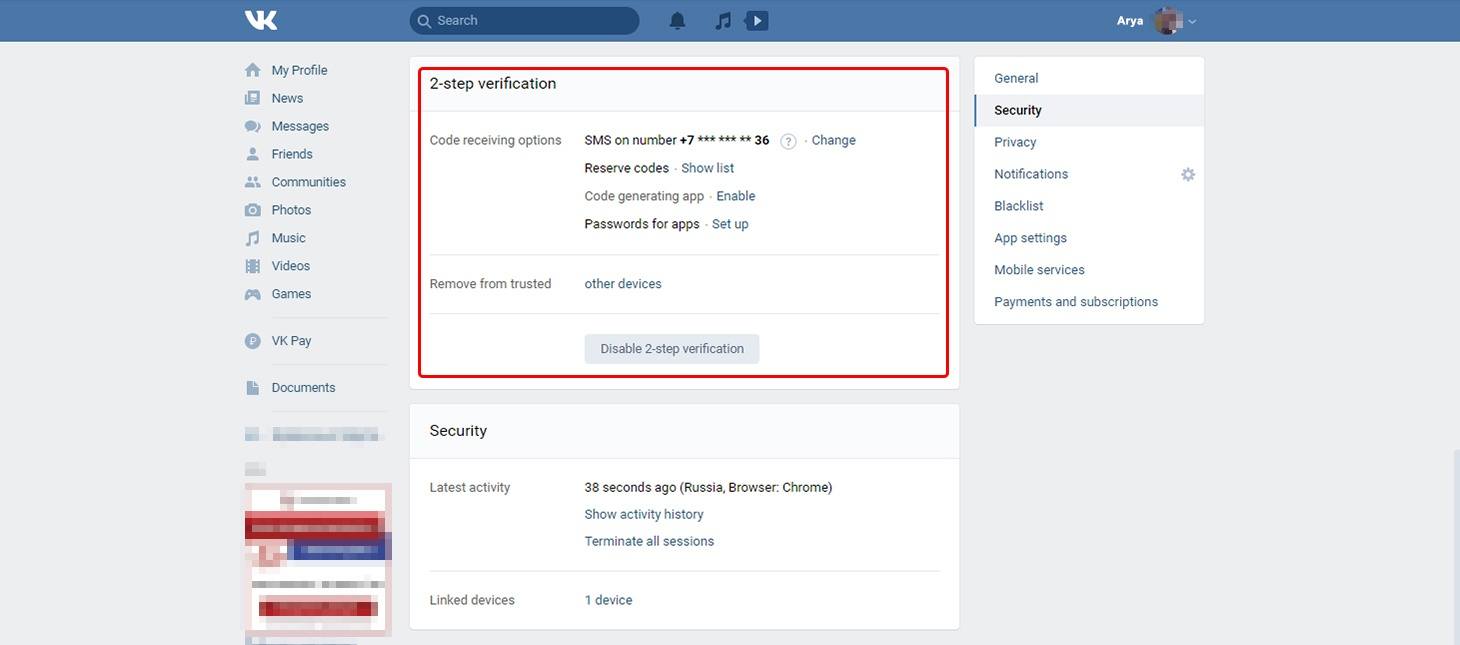
Task: Show list of reserve codes
Action: 707,168
